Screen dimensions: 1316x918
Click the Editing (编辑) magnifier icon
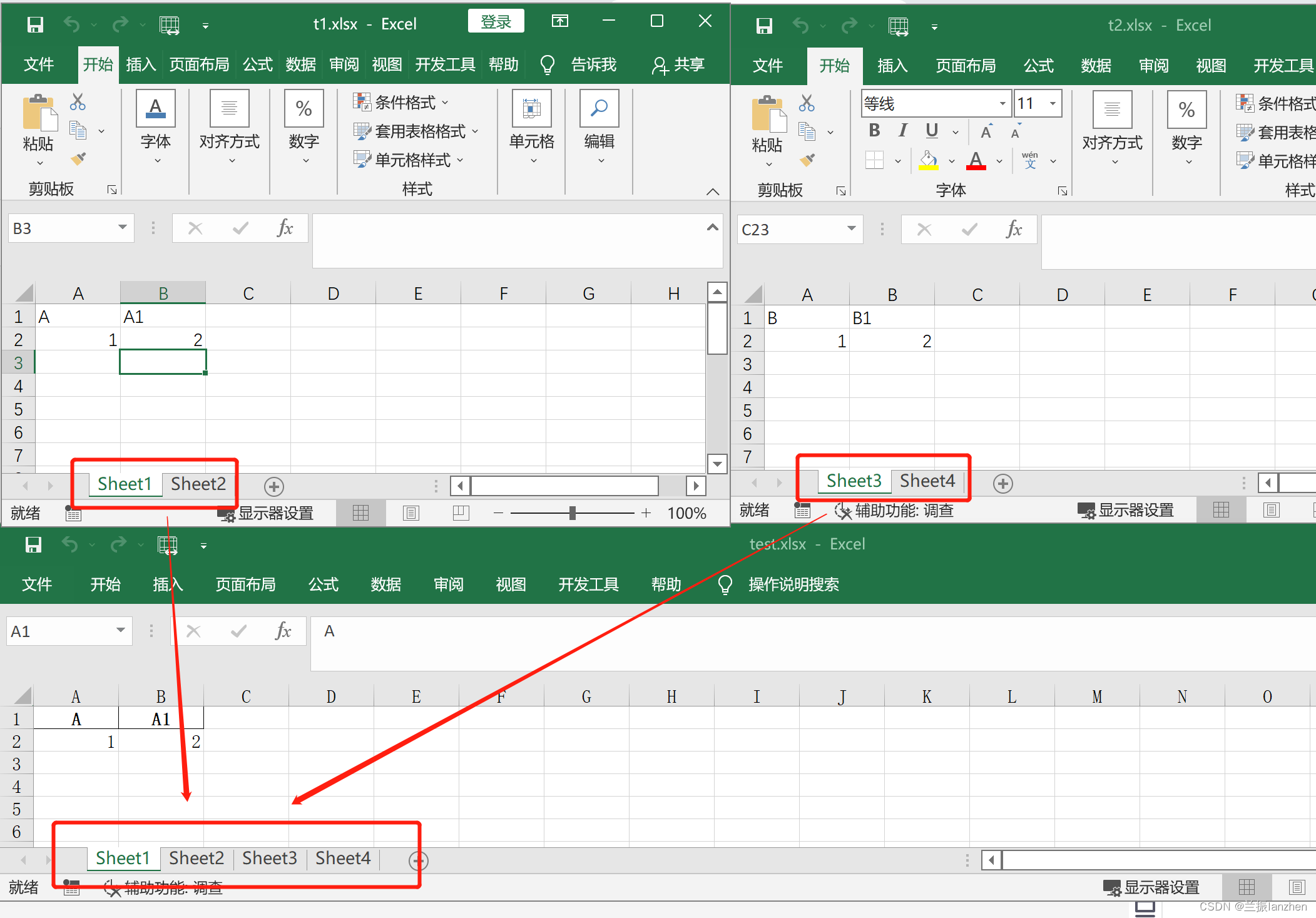point(598,109)
